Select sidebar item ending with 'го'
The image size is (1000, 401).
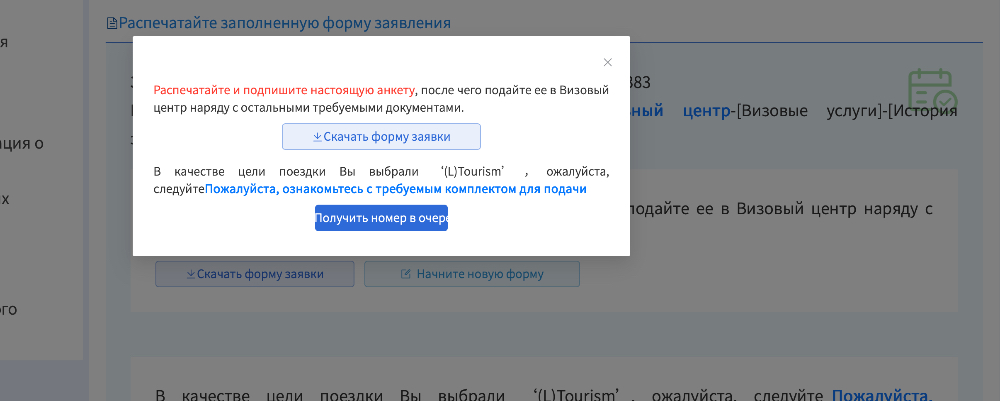tap(8, 309)
